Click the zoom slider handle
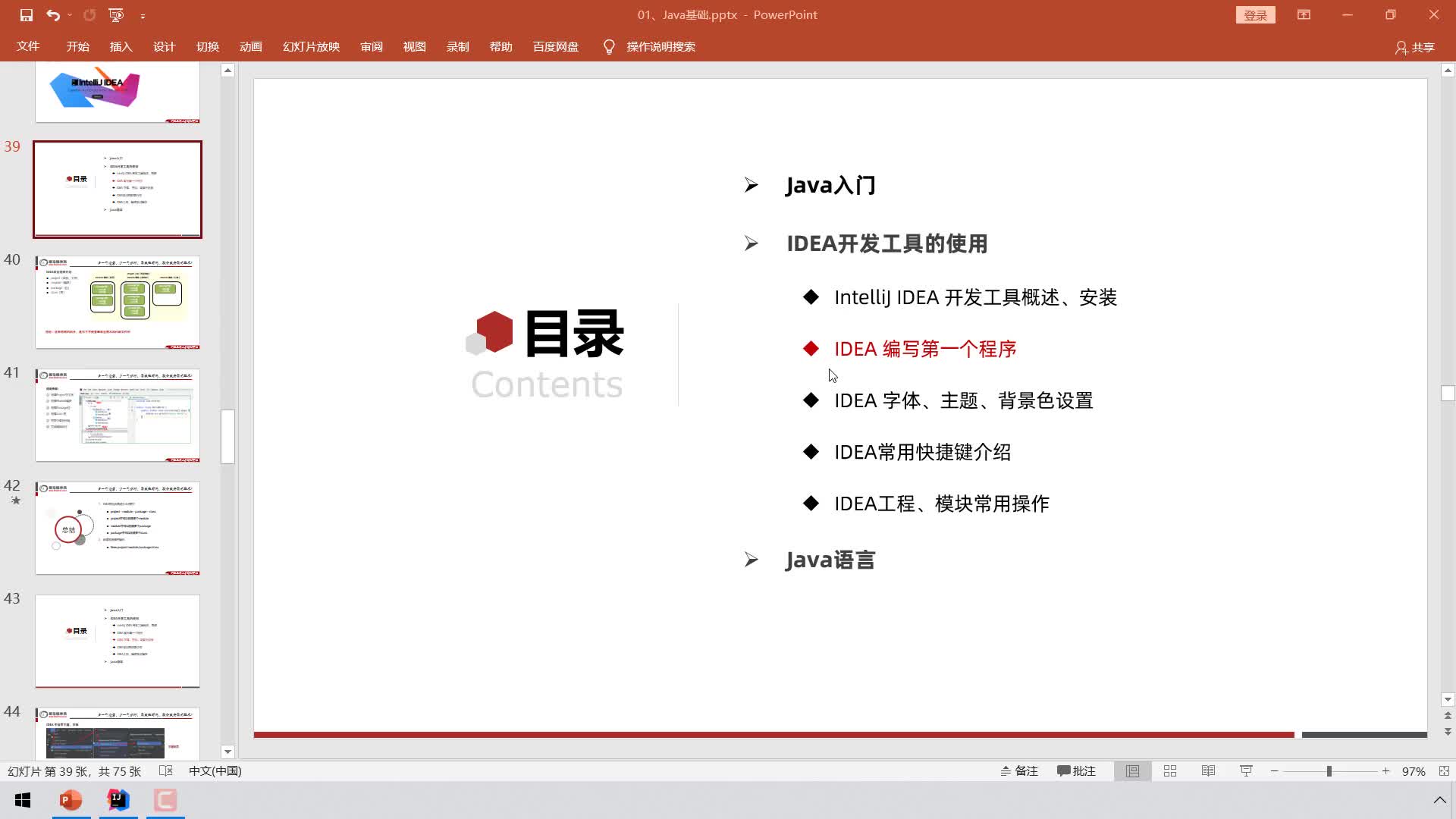 click(x=1329, y=771)
